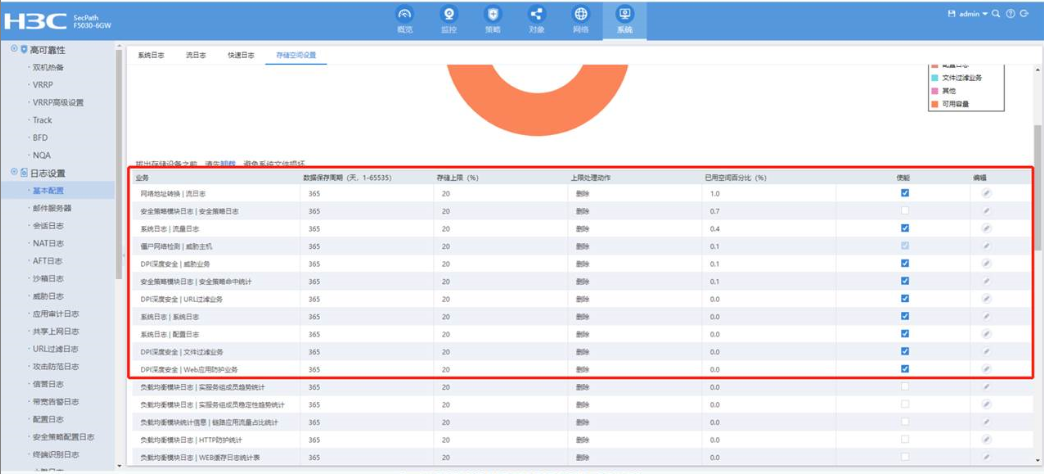Click the save configuration disk icon
This screenshot has width=1044, height=474.
click(951, 13)
